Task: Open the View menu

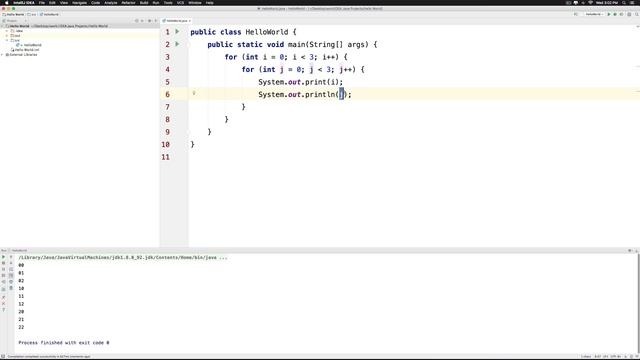Action: 64,2
